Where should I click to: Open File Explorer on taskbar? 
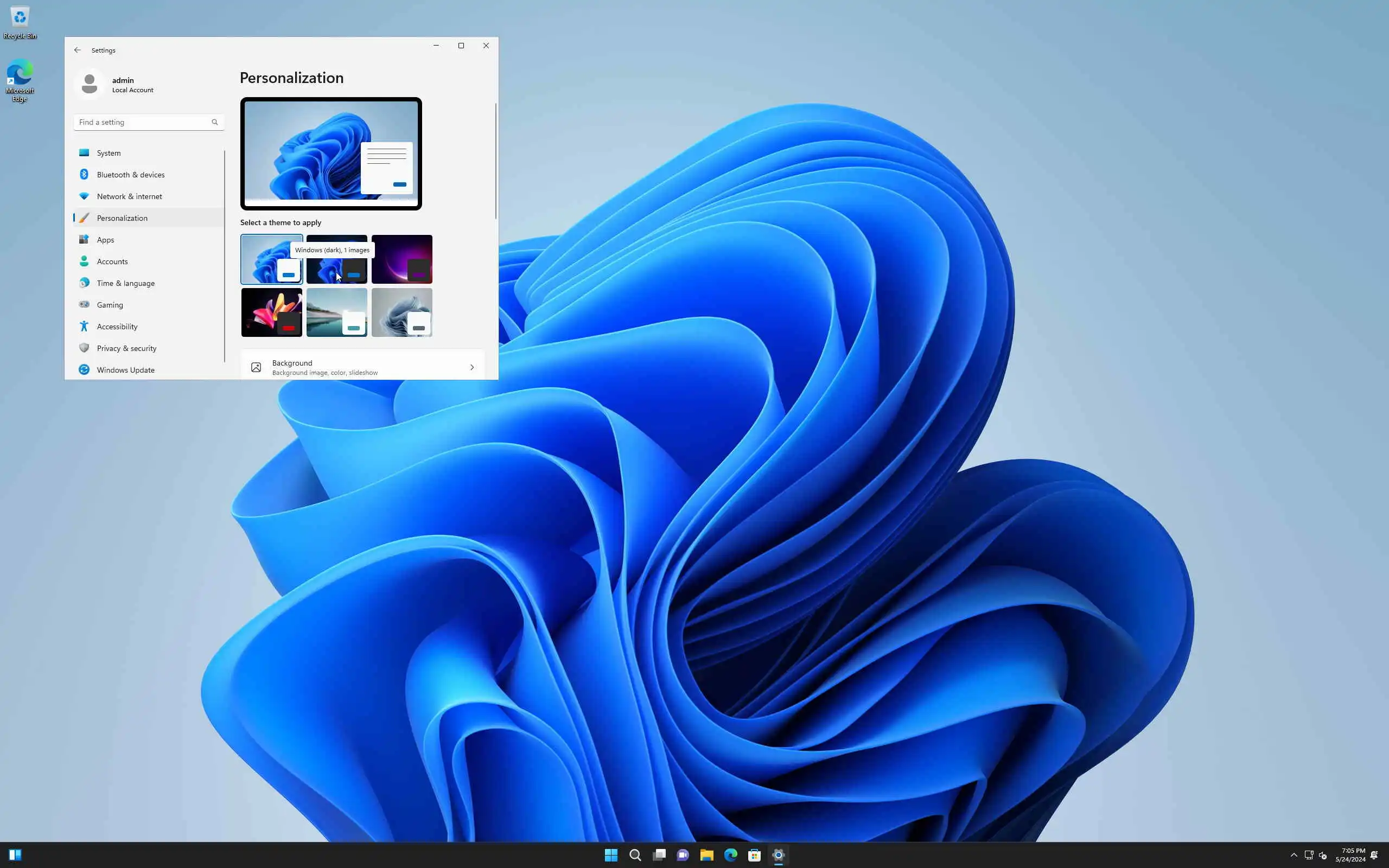click(706, 855)
